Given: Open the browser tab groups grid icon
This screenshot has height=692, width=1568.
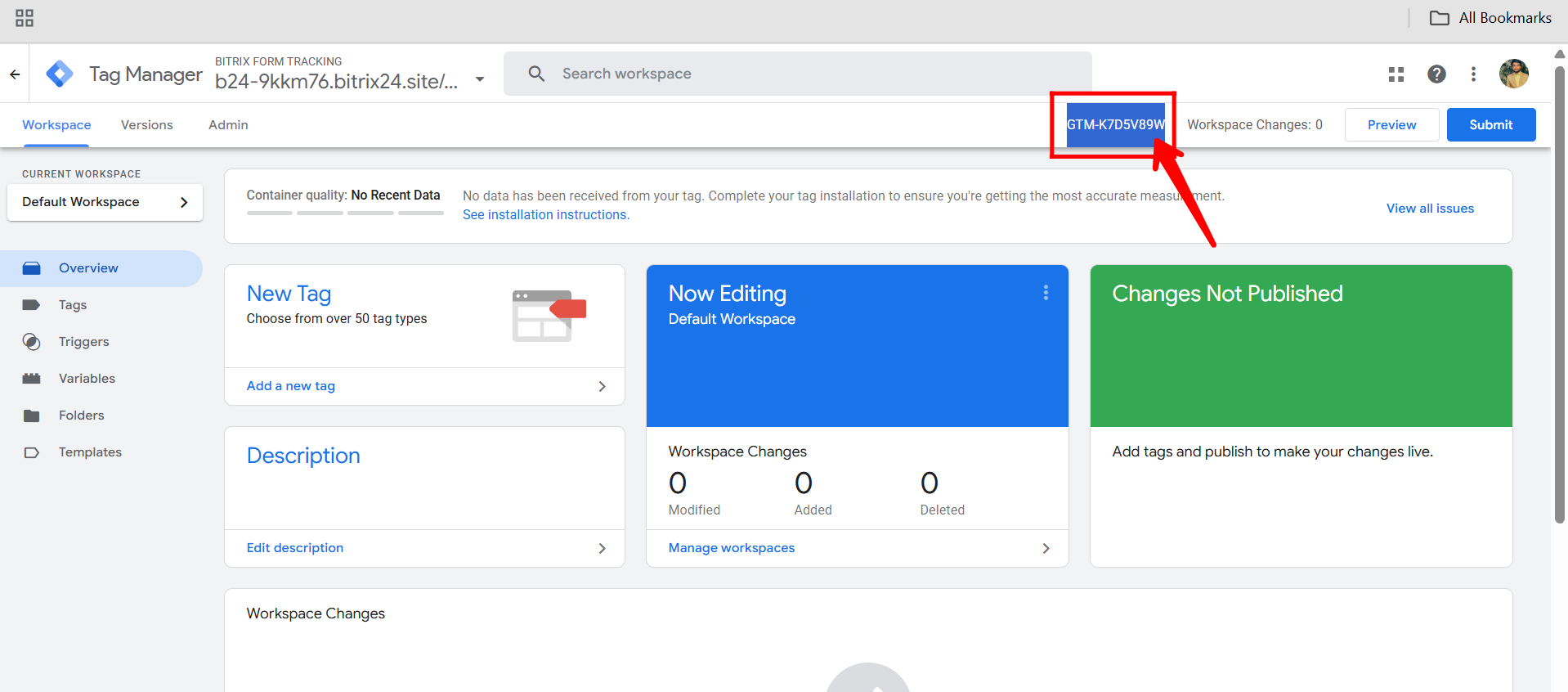Looking at the screenshot, I should (25, 18).
